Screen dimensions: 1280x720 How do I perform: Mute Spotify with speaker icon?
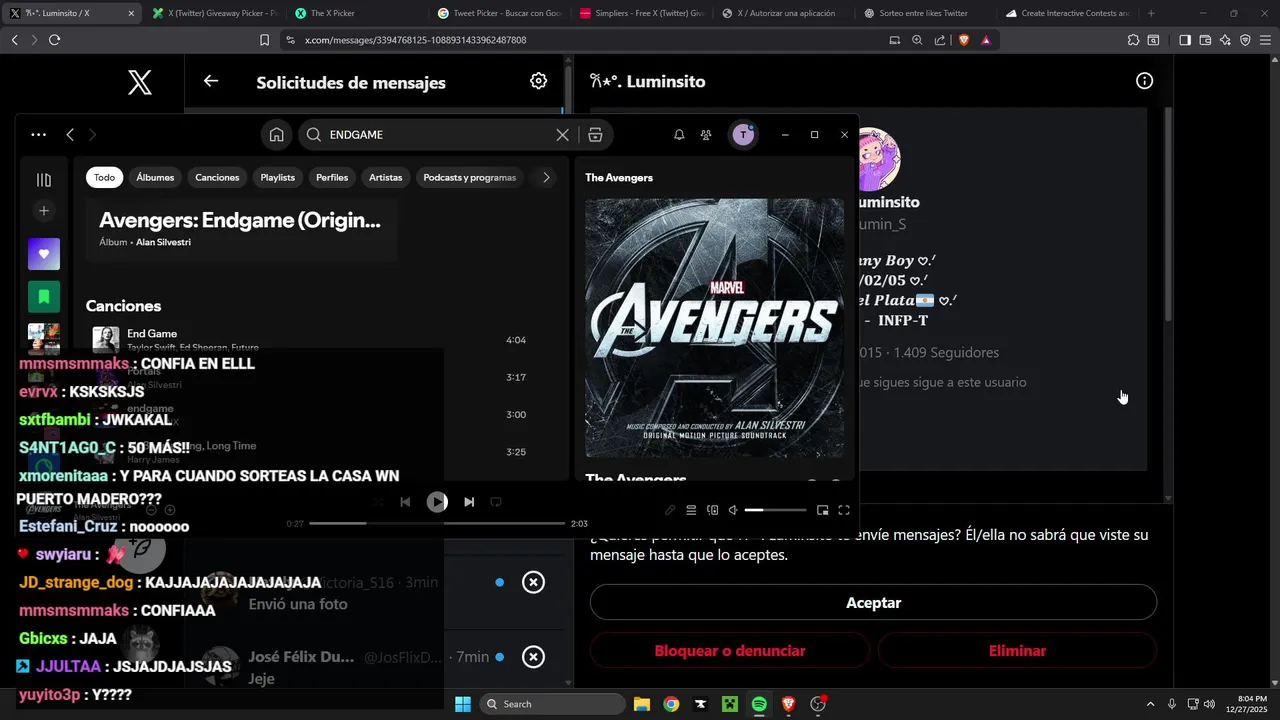733,510
